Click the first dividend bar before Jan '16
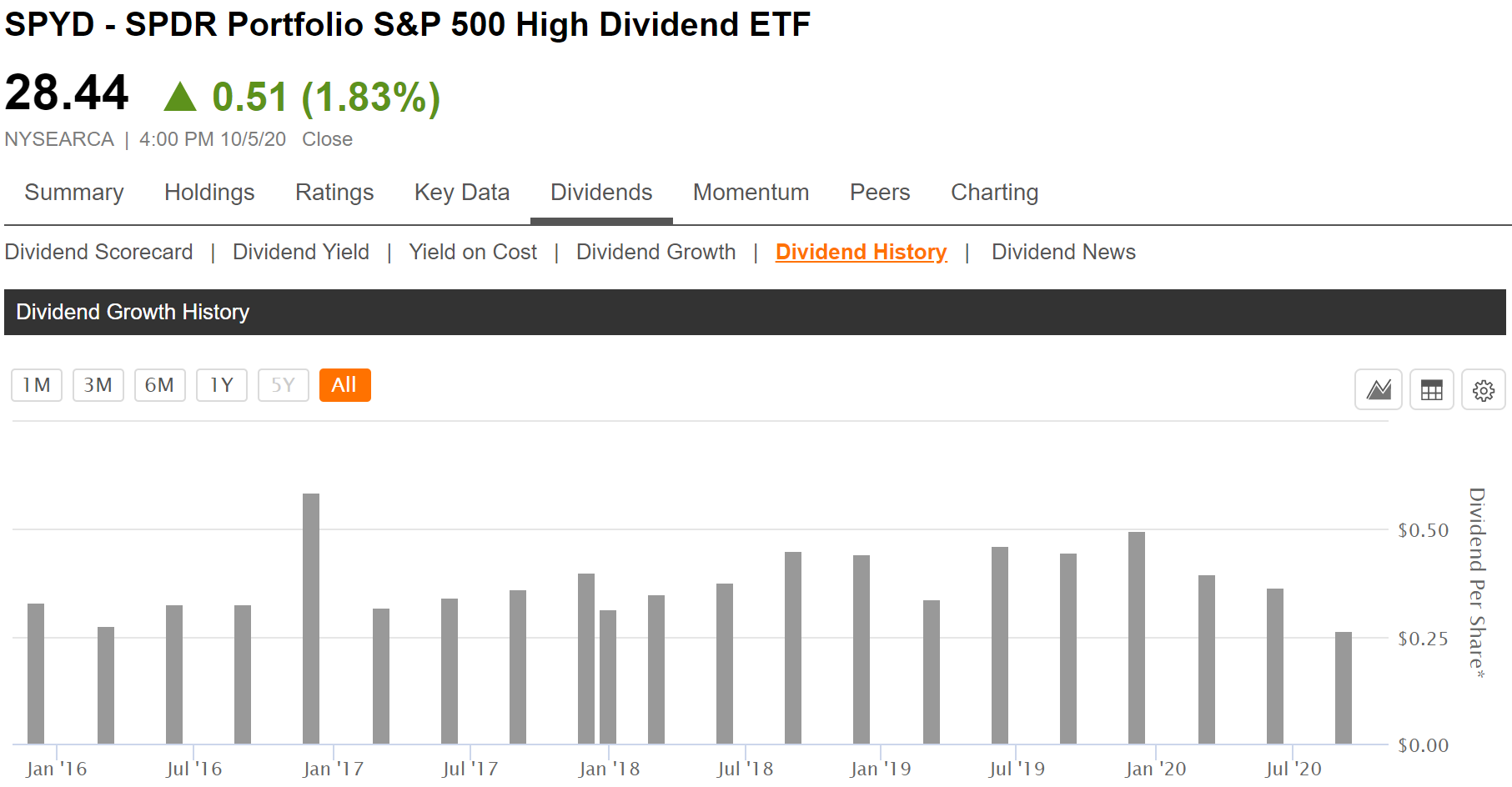 point(36,674)
